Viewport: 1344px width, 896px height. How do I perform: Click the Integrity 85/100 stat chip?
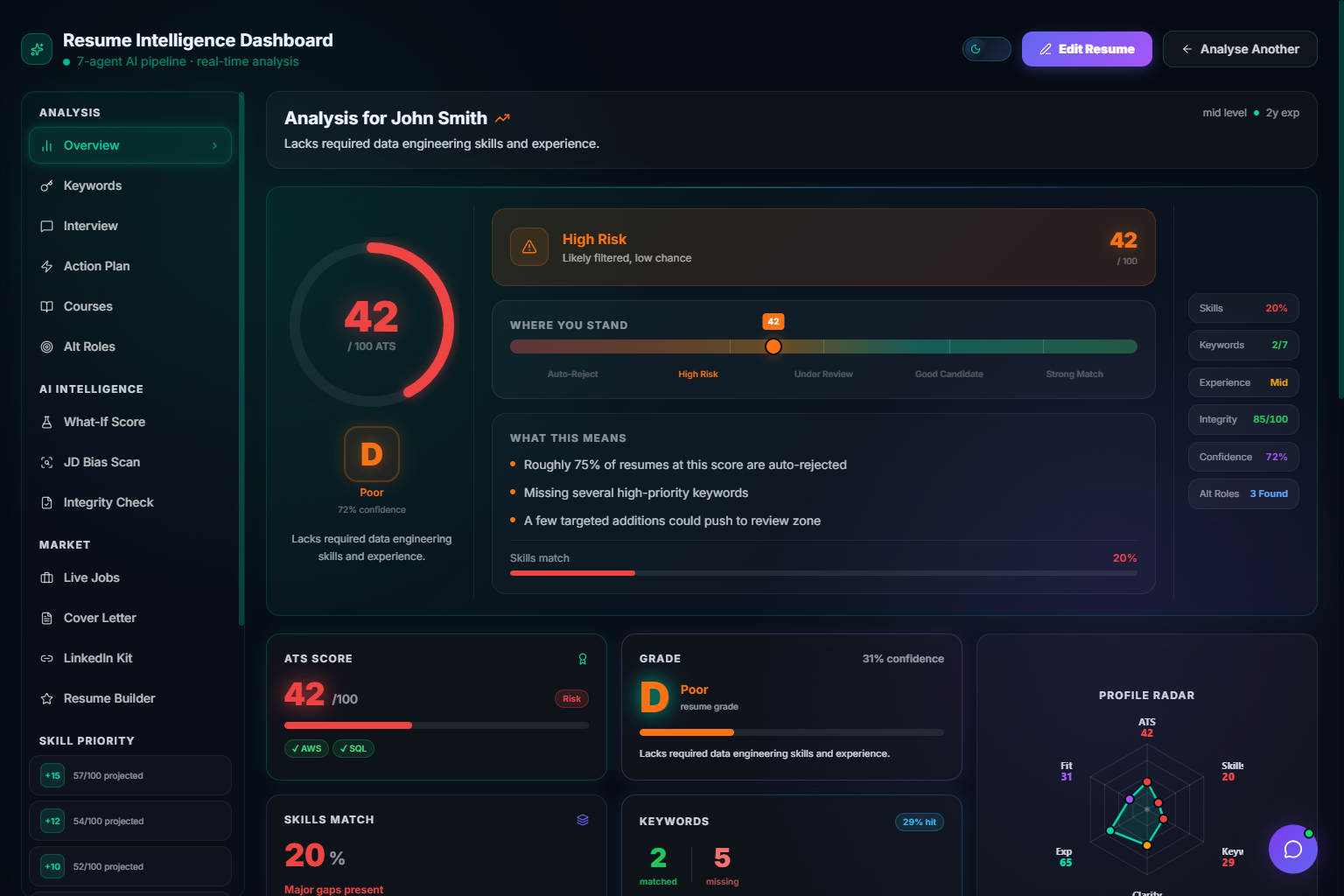pyautogui.click(x=1243, y=419)
